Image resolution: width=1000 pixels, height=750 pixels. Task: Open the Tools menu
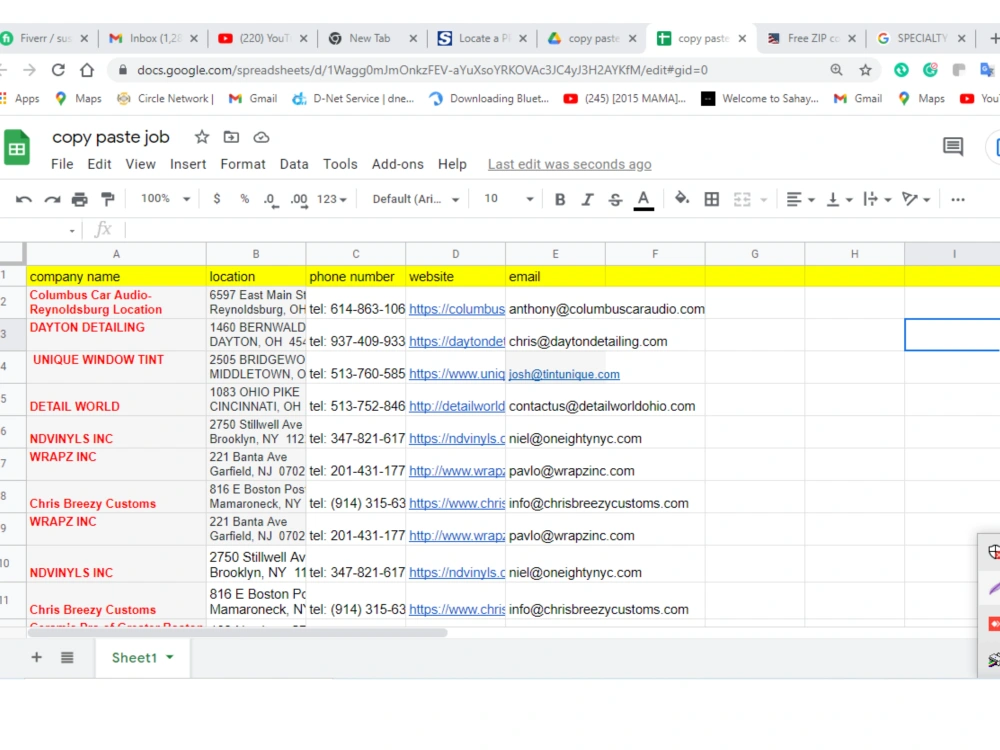pyautogui.click(x=340, y=165)
